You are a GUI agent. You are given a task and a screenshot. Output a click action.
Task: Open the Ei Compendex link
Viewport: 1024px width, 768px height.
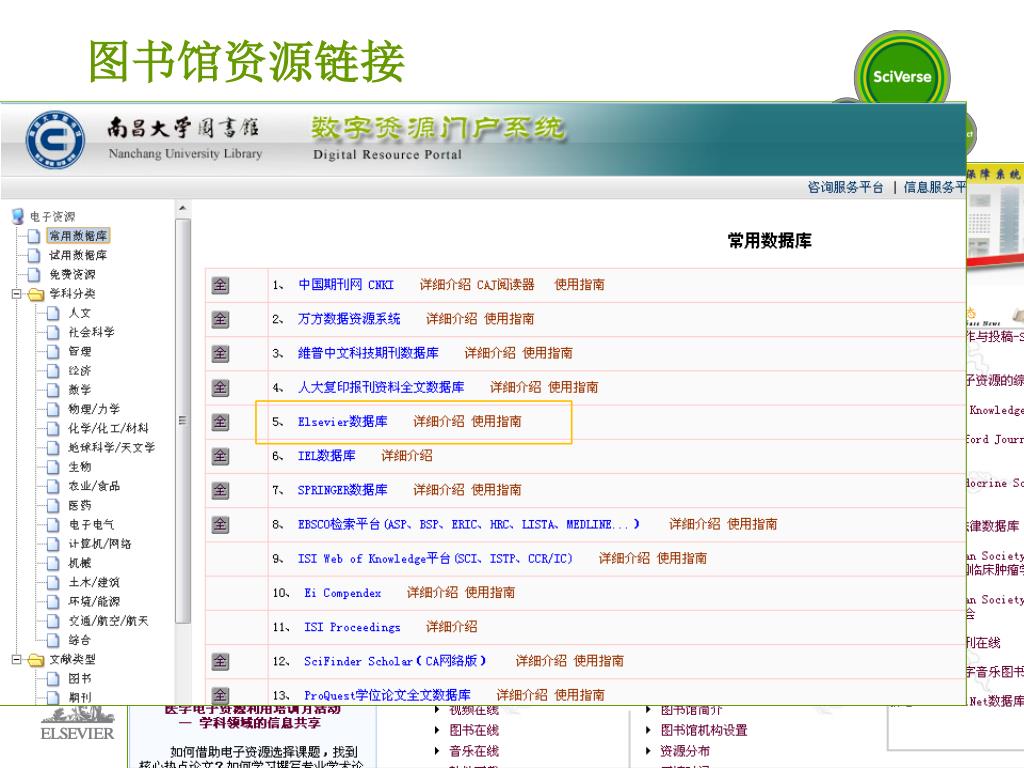pos(343,593)
